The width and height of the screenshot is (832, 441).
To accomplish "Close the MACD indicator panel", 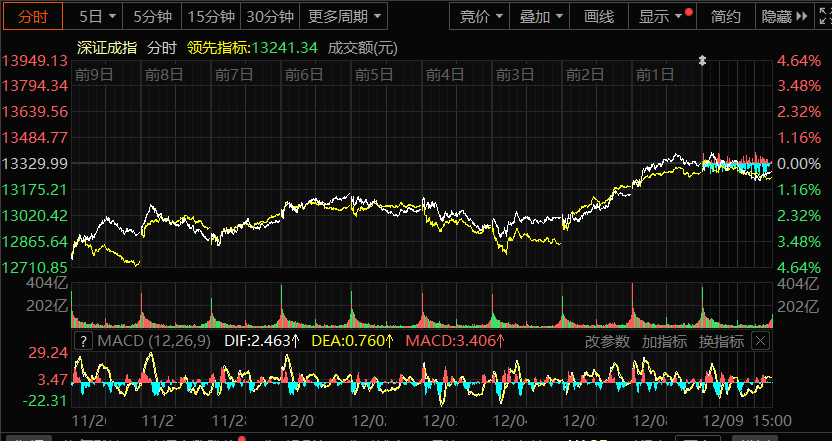I will click(x=761, y=341).
